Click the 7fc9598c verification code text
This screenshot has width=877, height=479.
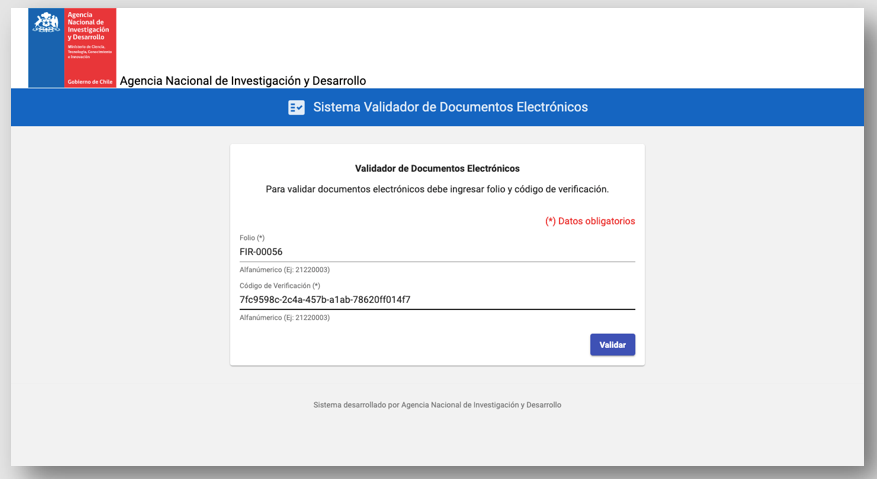pos(325,300)
